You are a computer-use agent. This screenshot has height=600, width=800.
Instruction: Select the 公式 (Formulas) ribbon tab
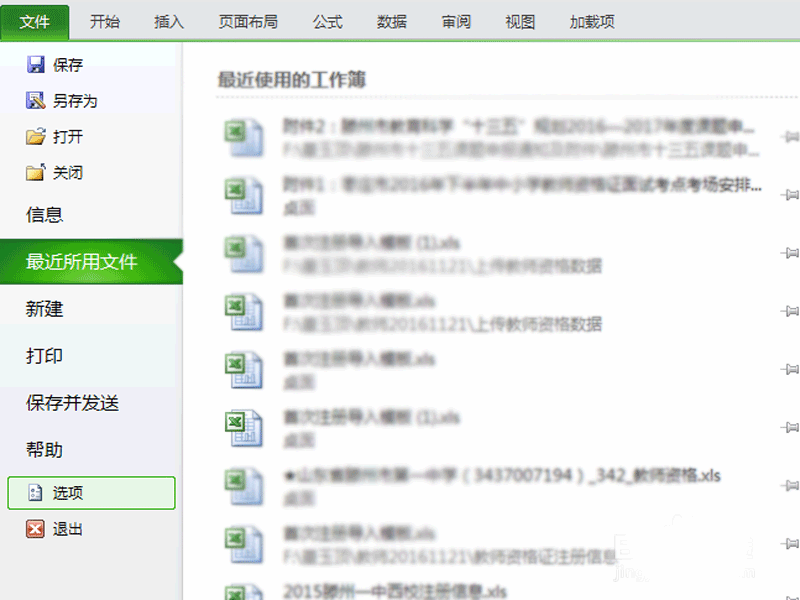tap(327, 21)
